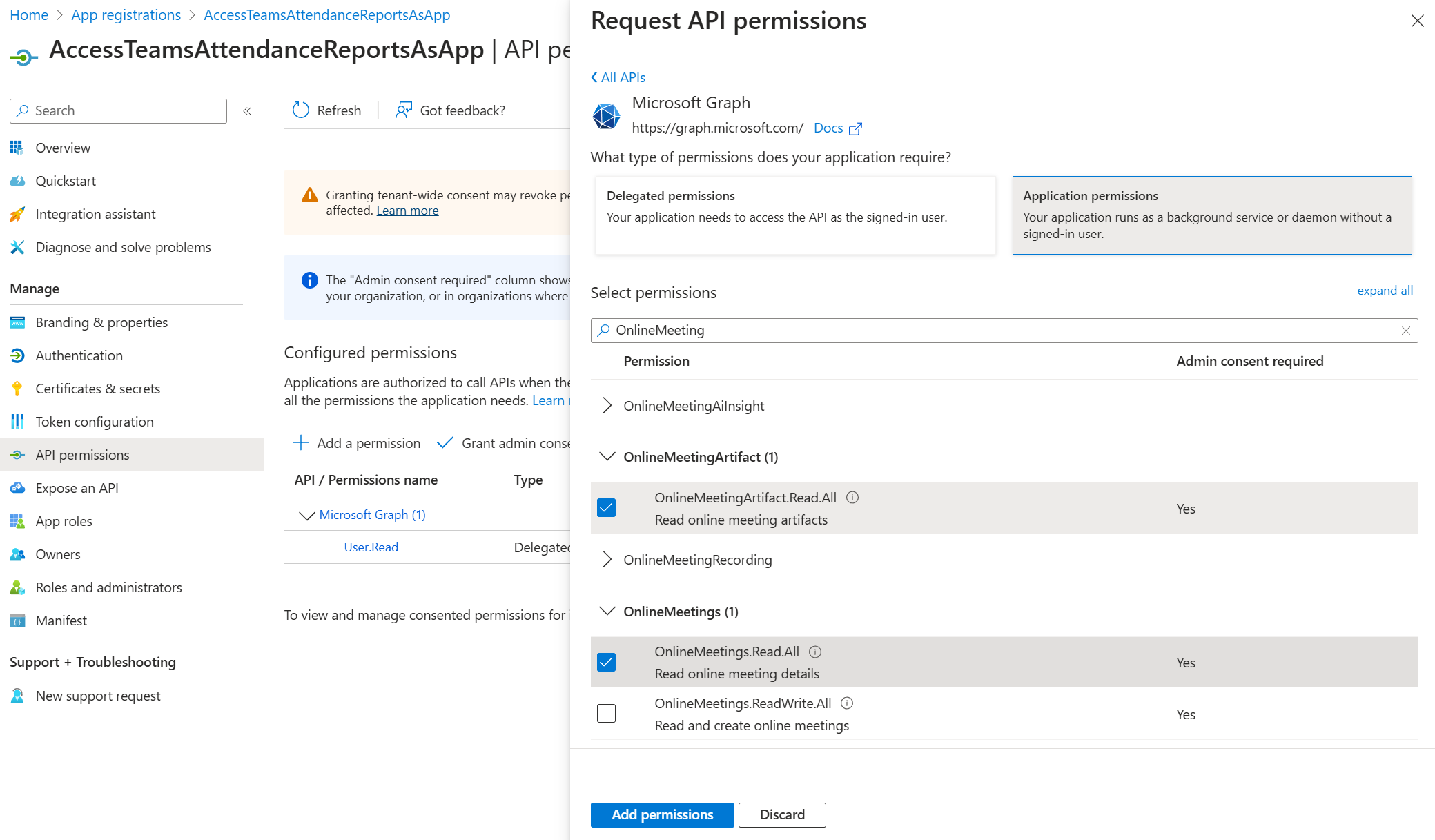Click the Got feedback person icon
Screen dimensions: 1435x840
404,110
